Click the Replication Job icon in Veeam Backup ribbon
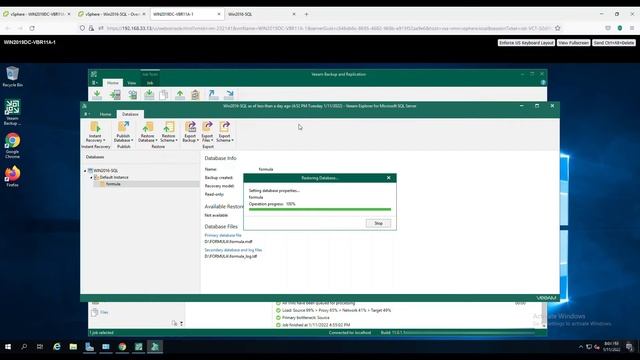The width and height of the screenshot is (640, 360). click(x=115, y=95)
